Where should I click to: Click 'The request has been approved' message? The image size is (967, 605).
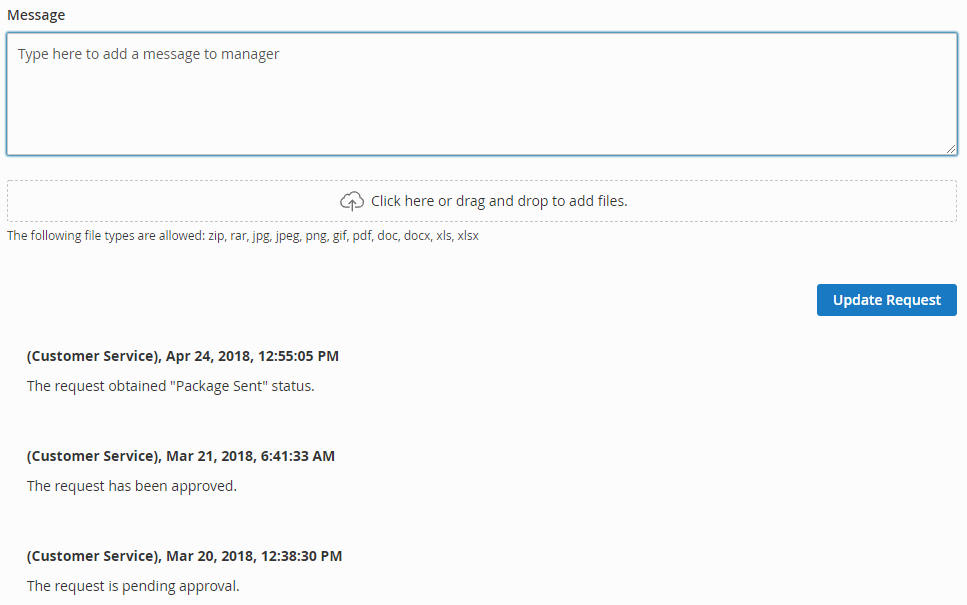pos(132,486)
